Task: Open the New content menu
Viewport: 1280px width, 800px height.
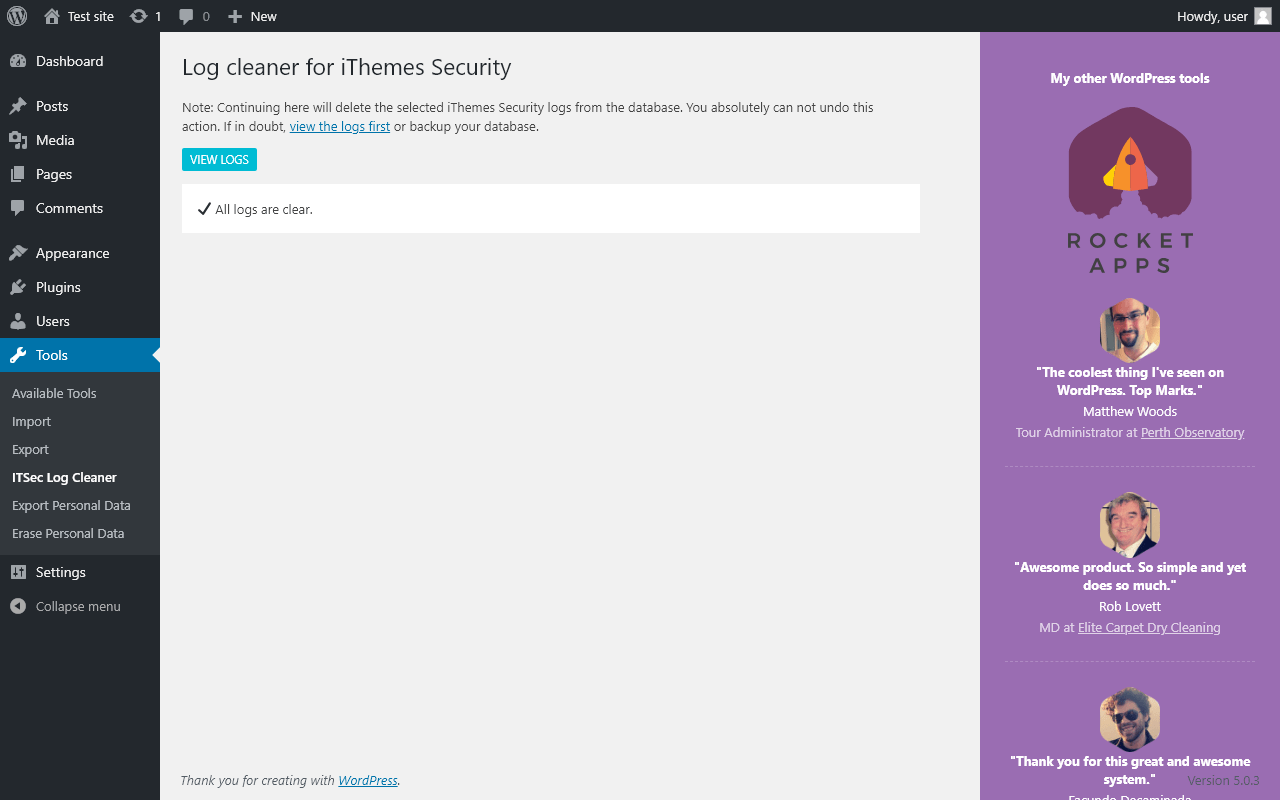Action: point(252,16)
